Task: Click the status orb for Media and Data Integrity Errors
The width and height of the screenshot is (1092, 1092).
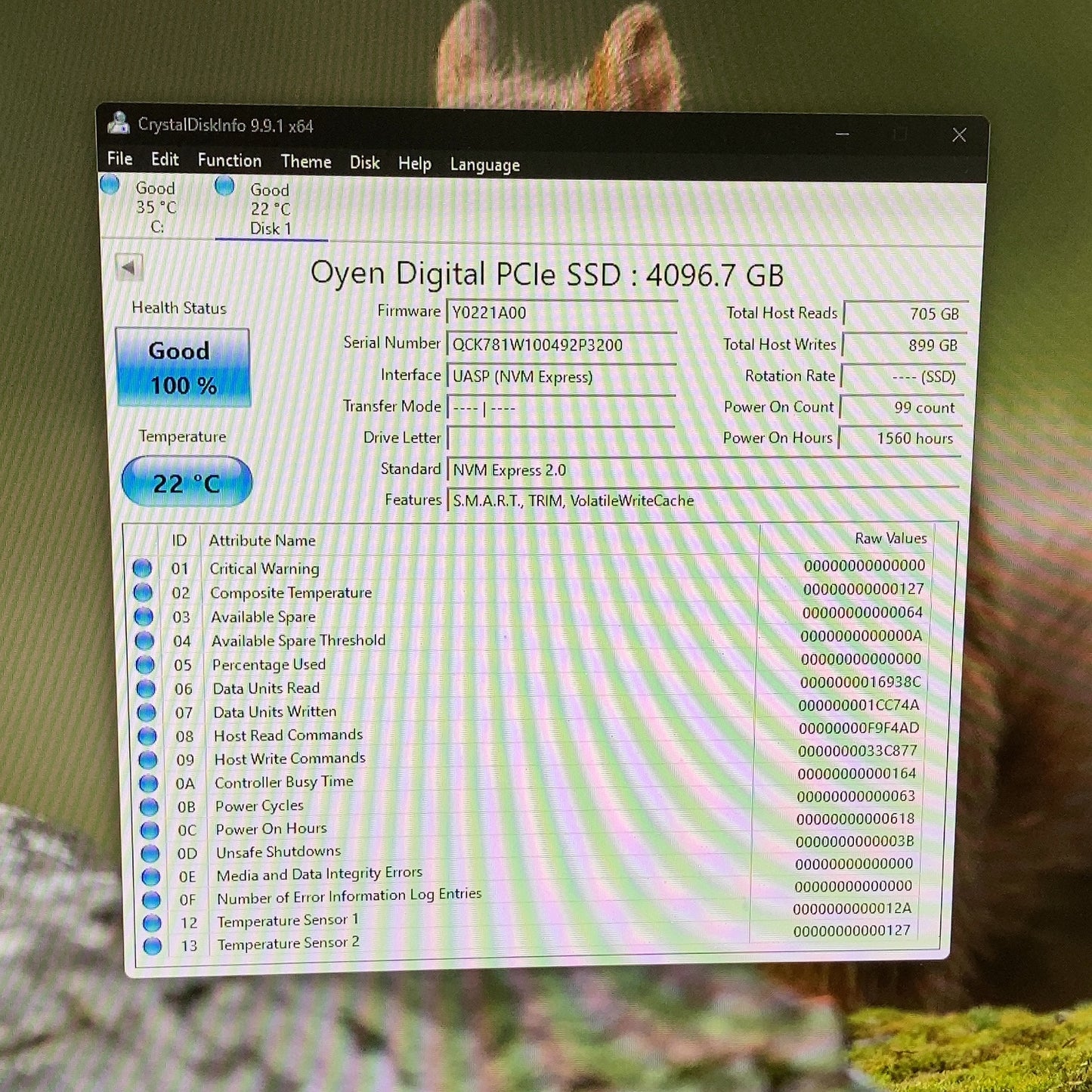Action: pos(151,876)
